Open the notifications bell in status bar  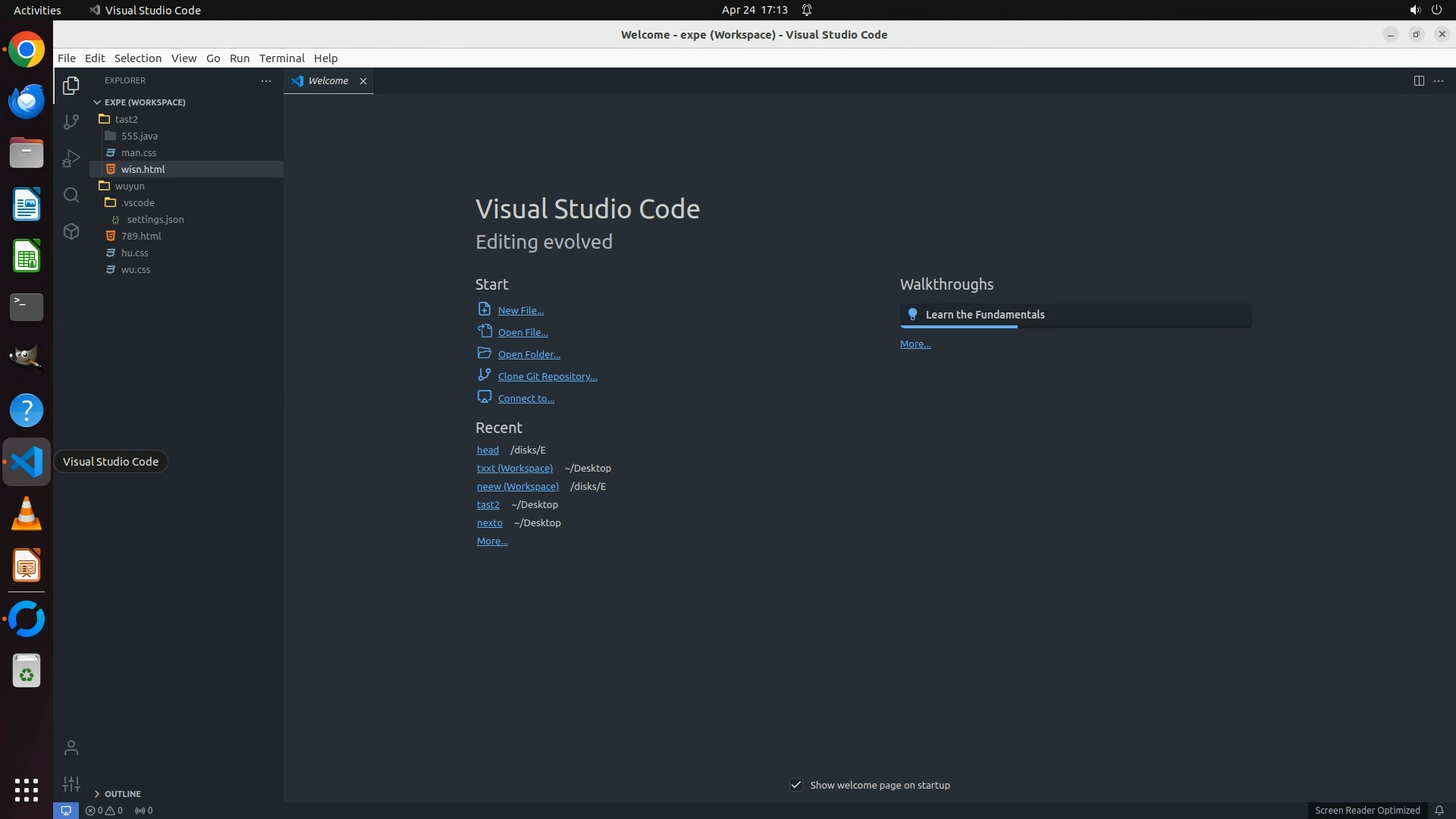tap(1439, 811)
